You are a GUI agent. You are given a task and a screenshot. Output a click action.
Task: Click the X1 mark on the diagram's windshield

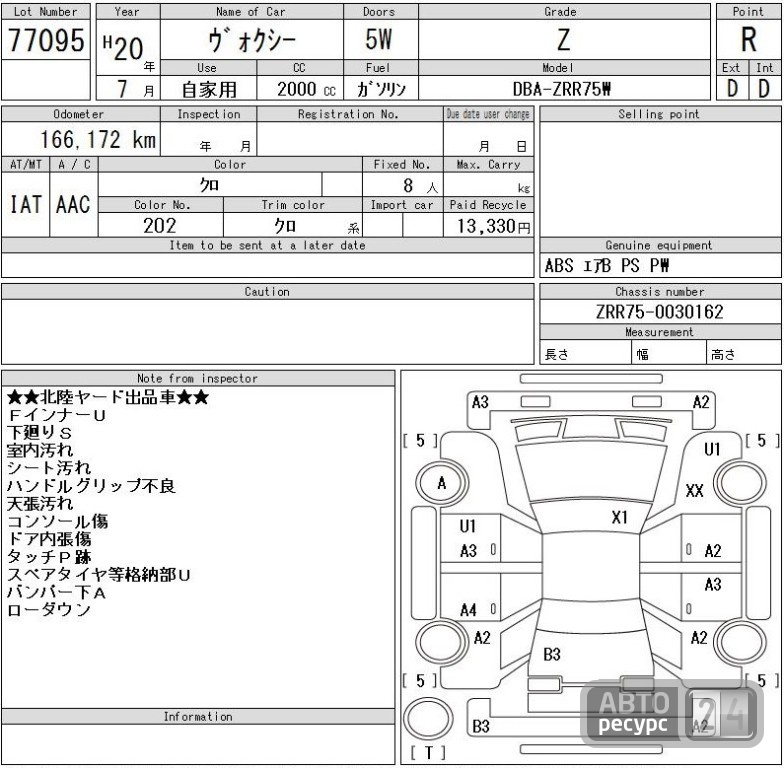[x=620, y=518]
